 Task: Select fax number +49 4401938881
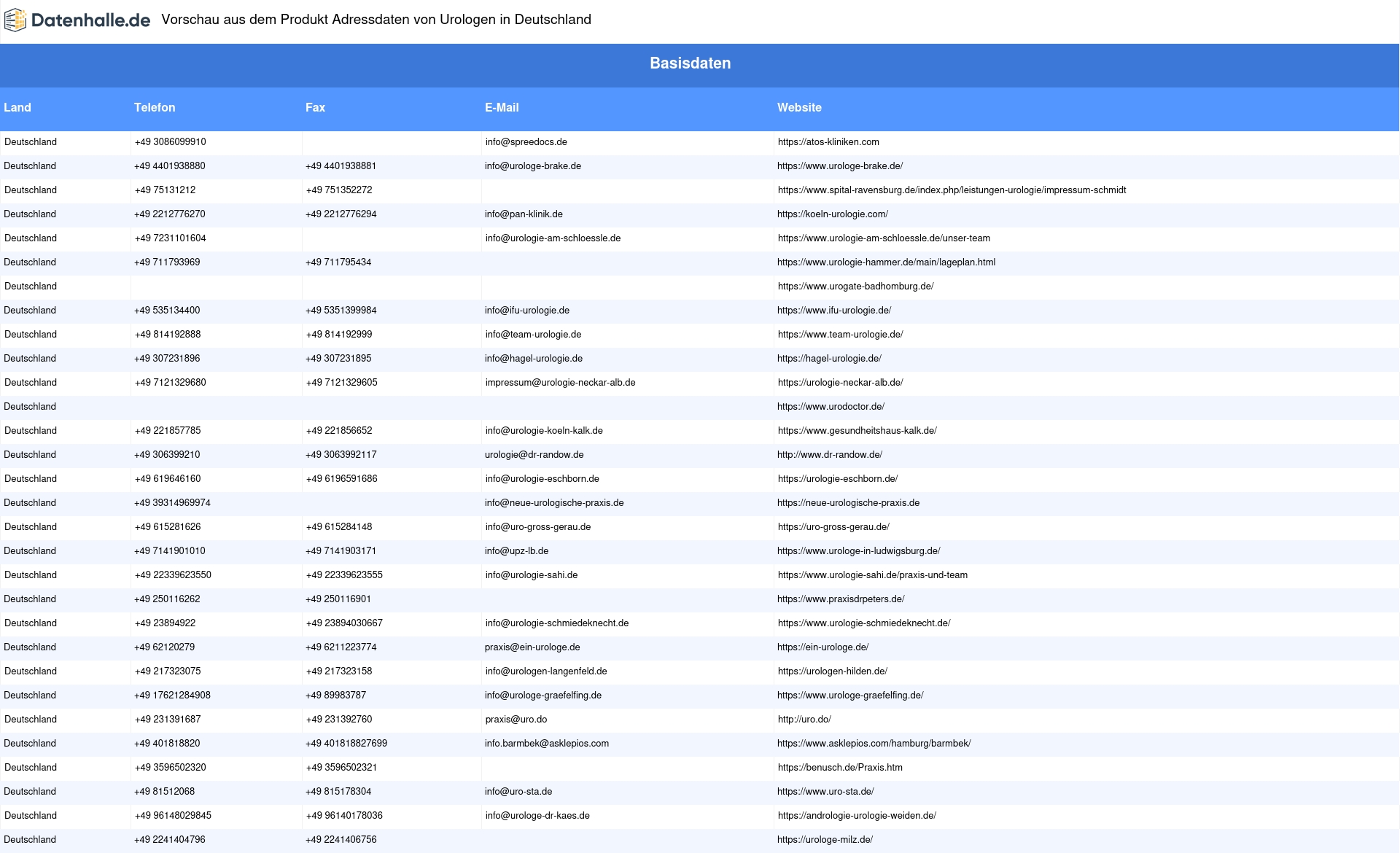pyautogui.click(x=341, y=166)
